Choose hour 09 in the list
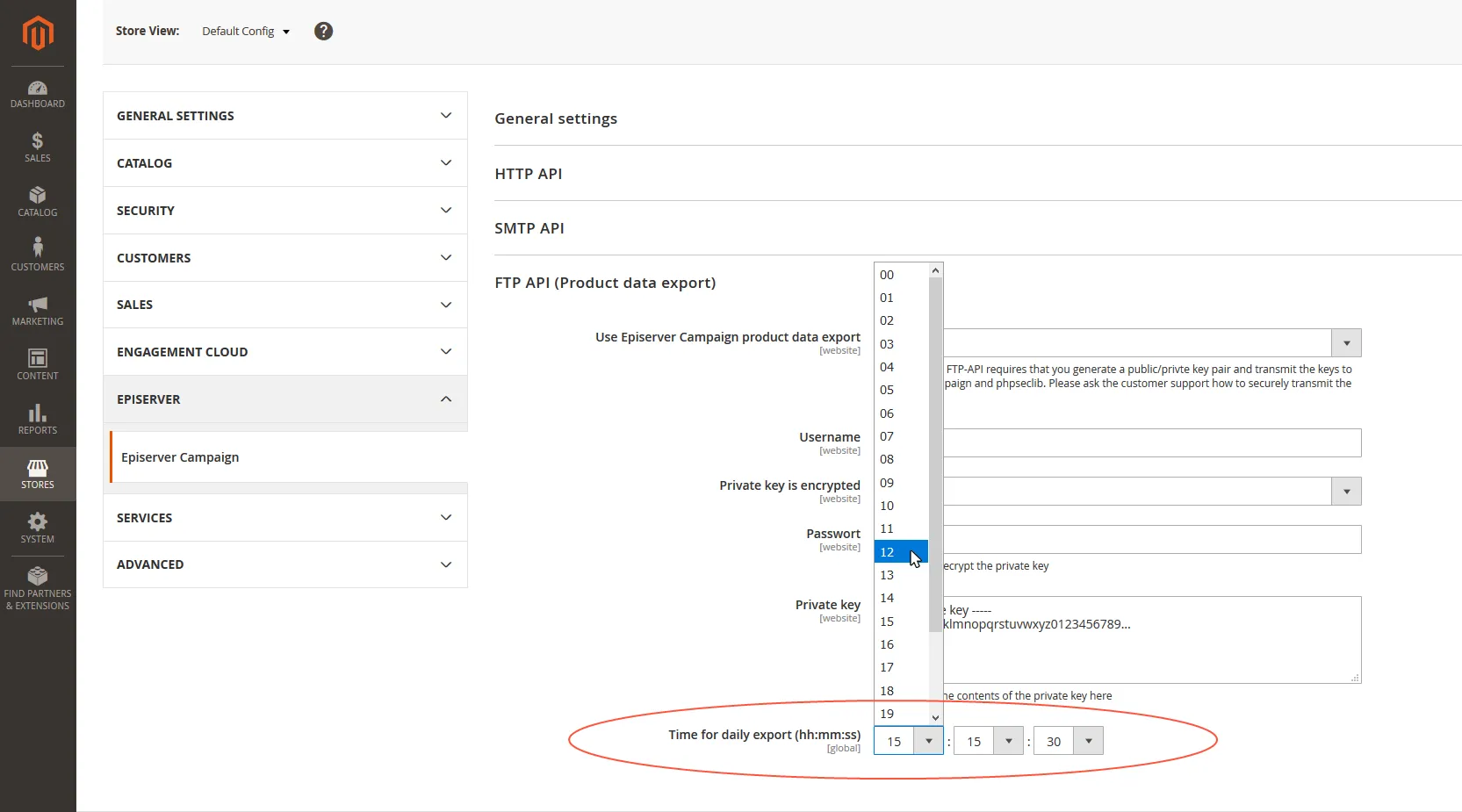The width and height of the screenshot is (1462, 812). click(901, 483)
